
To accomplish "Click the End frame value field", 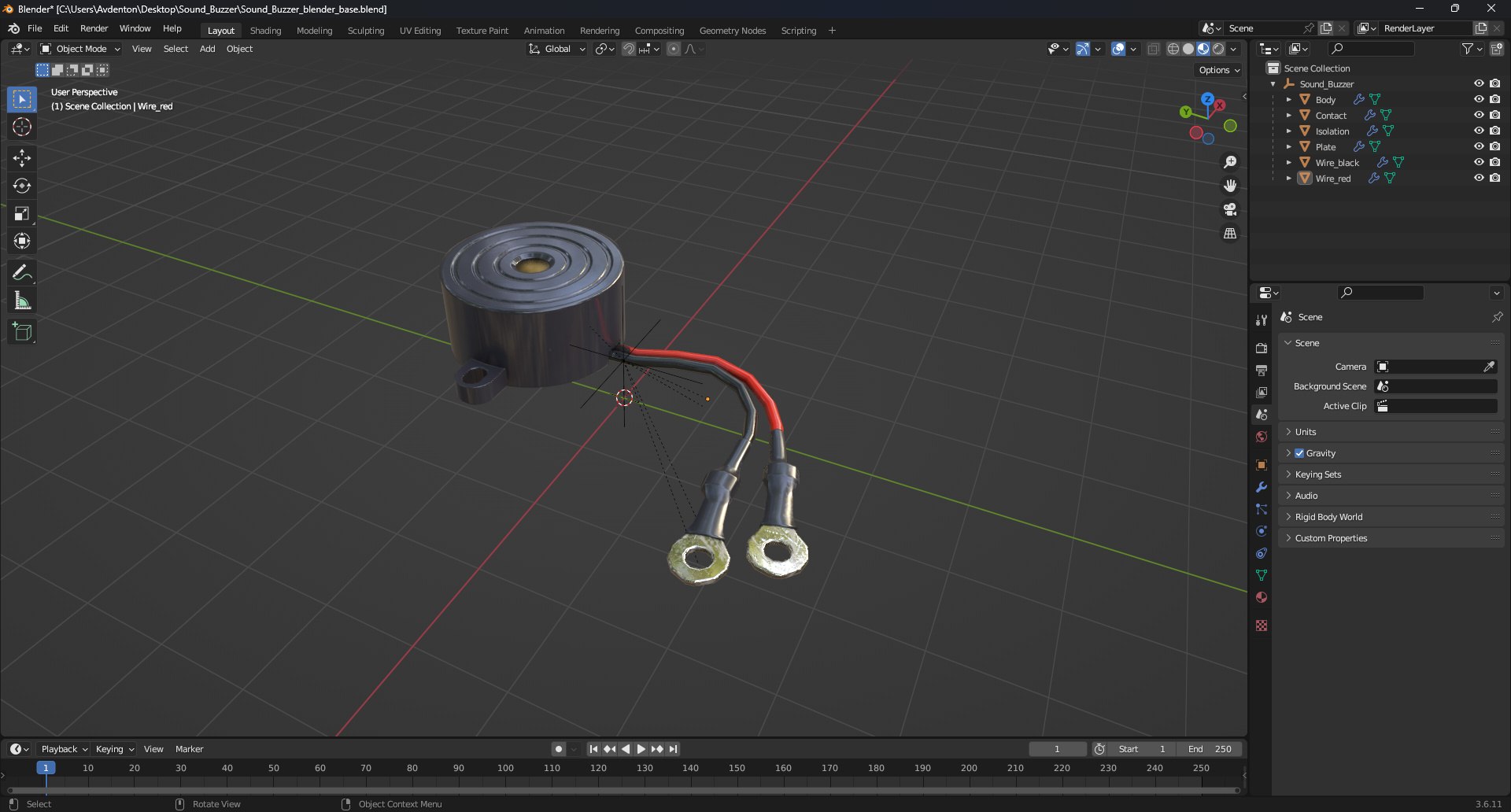I will (1210, 749).
